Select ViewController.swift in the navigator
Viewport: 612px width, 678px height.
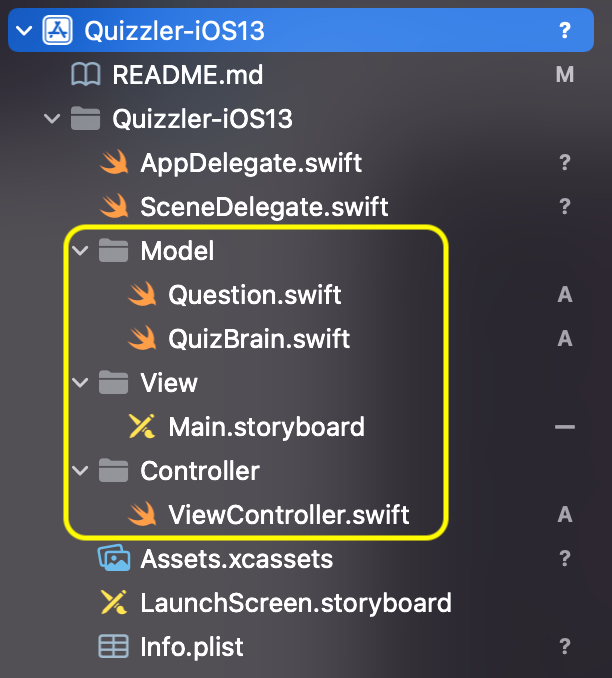289,515
